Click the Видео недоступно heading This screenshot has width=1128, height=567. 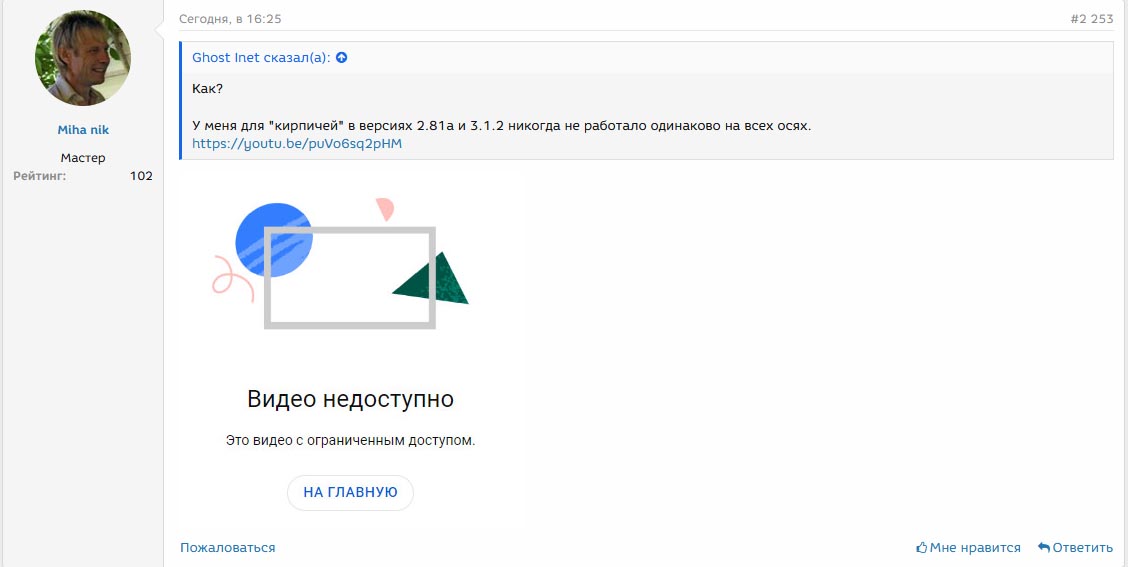[350, 399]
